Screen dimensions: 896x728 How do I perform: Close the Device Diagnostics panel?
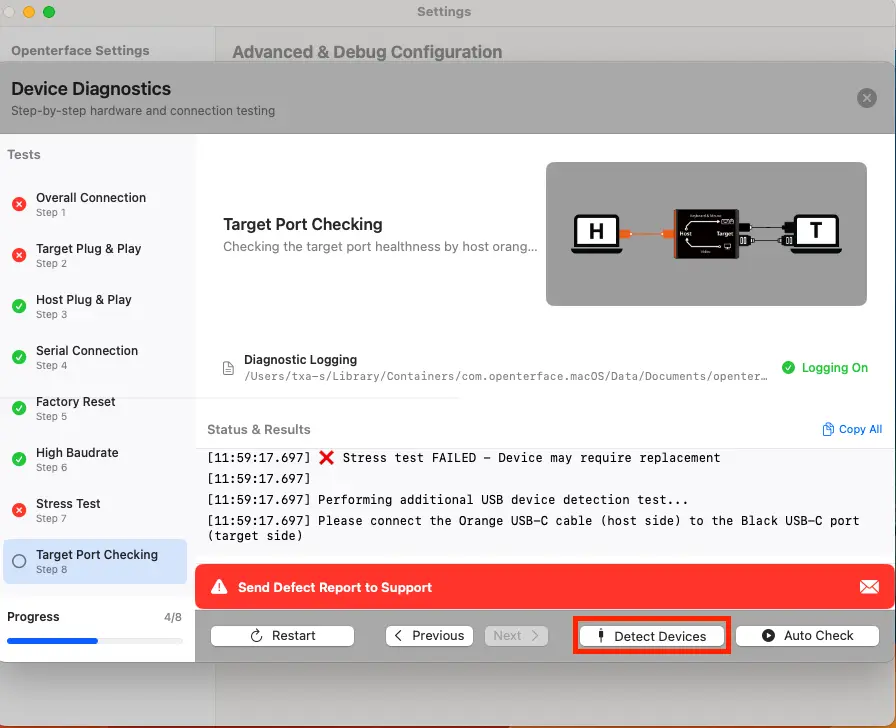pos(866,98)
